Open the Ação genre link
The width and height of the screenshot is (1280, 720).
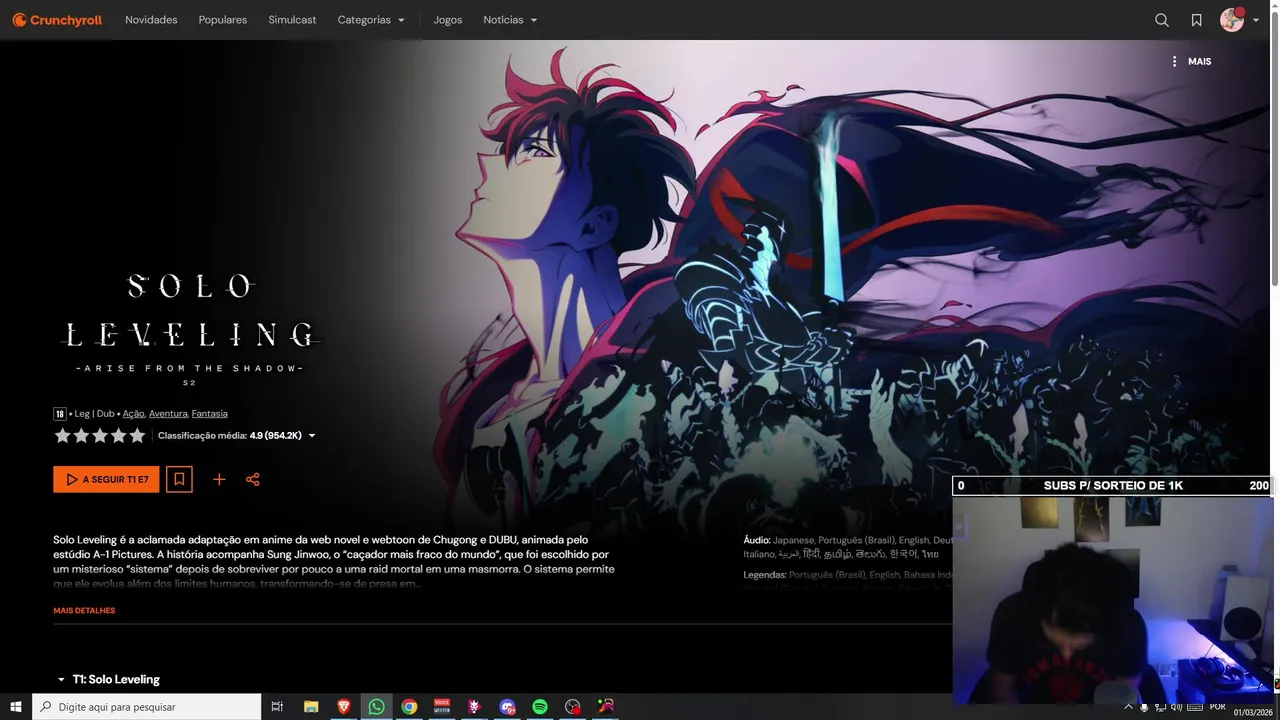click(134, 413)
